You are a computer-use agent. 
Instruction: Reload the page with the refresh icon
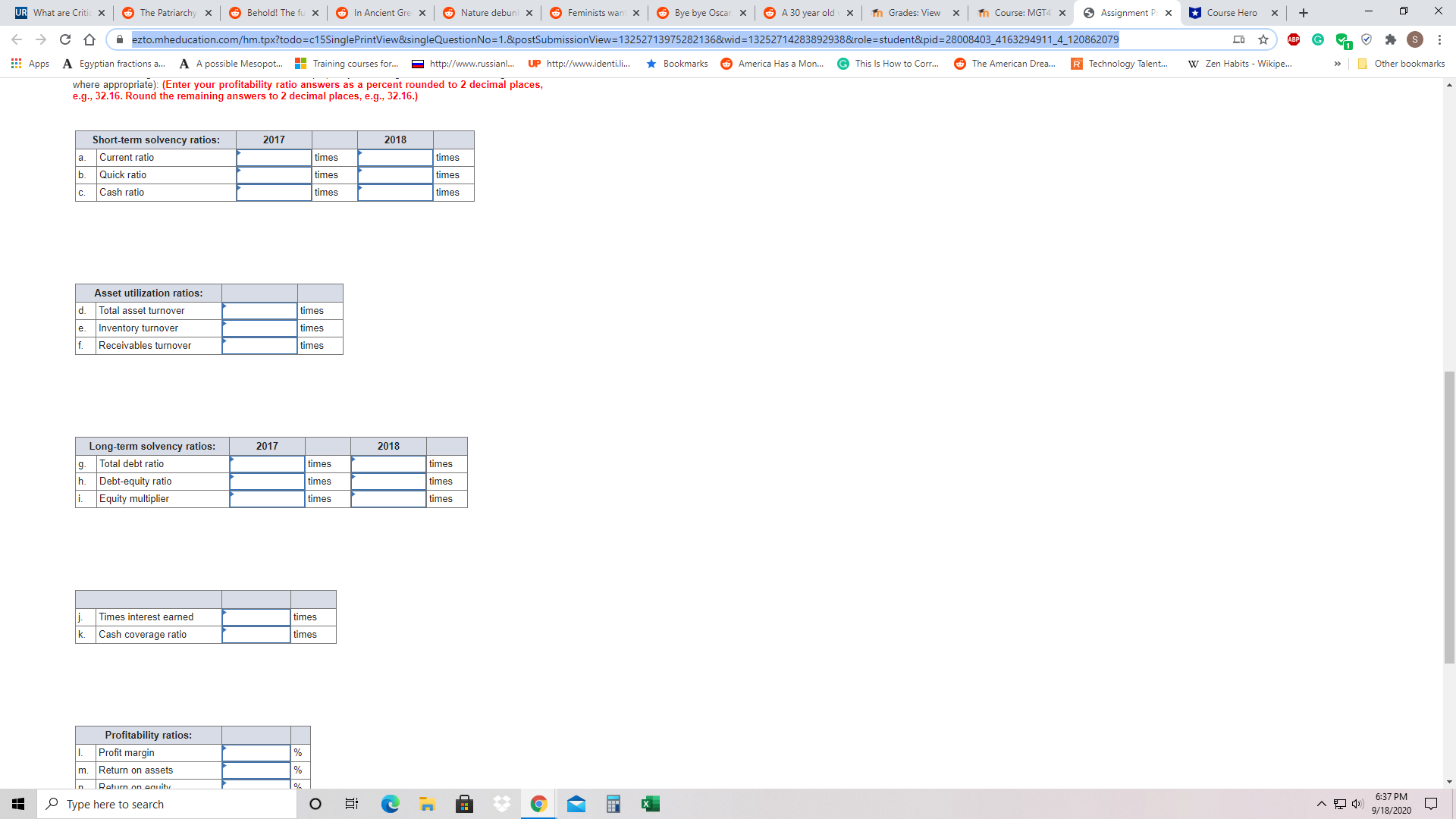point(64,39)
